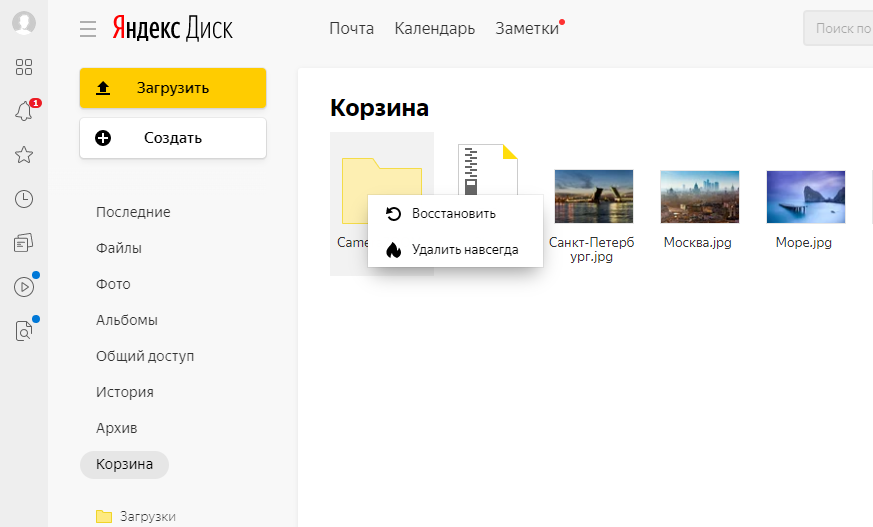The width and height of the screenshot is (873, 527).
Task: Click the Создать button
Action: coord(173,138)
